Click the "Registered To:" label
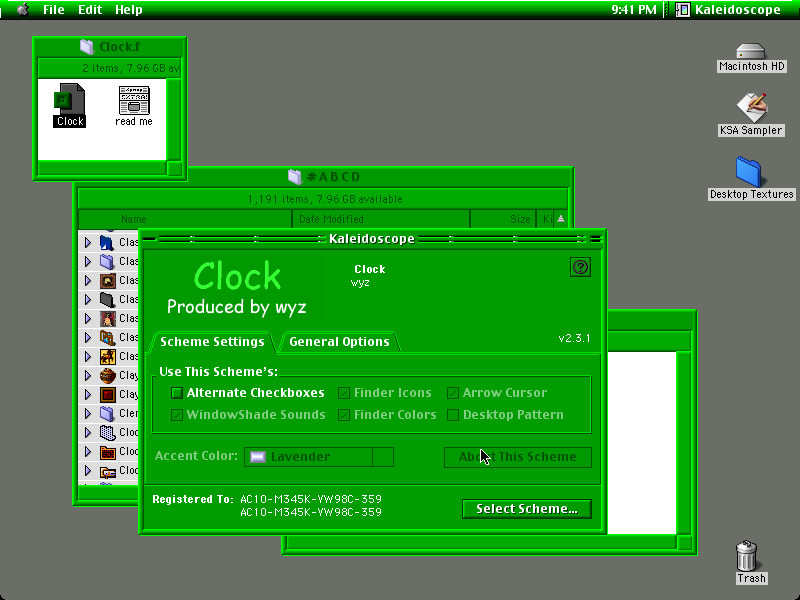800x600 pixels. pyautogui.click(x=193, y=499)
